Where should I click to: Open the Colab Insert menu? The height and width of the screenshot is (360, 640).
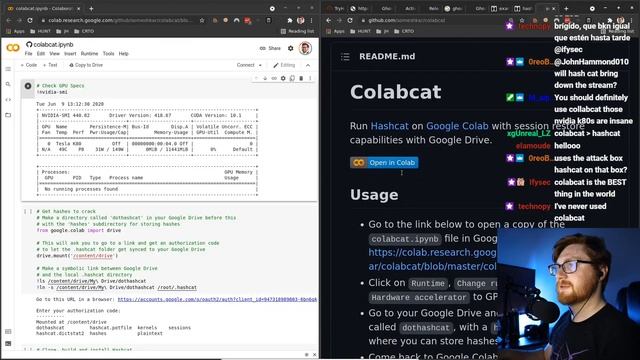click(x=70, y=53)
